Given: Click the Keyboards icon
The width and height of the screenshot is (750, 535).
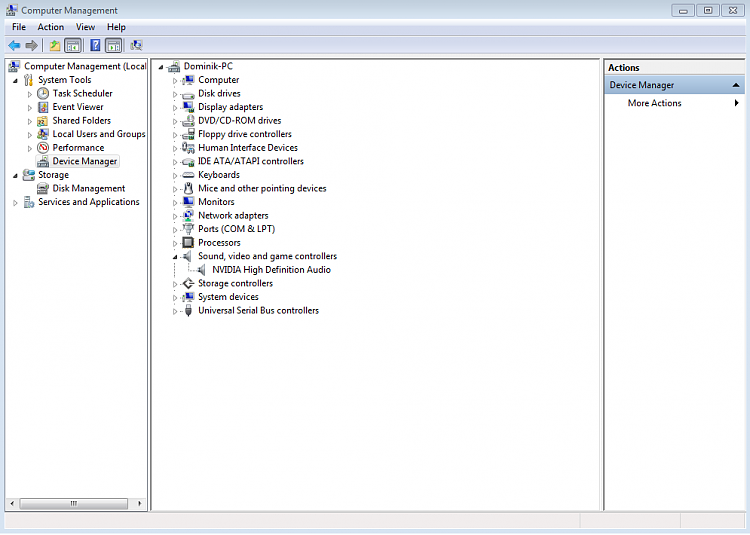Looking at the screenshot, I should point(188,175).
